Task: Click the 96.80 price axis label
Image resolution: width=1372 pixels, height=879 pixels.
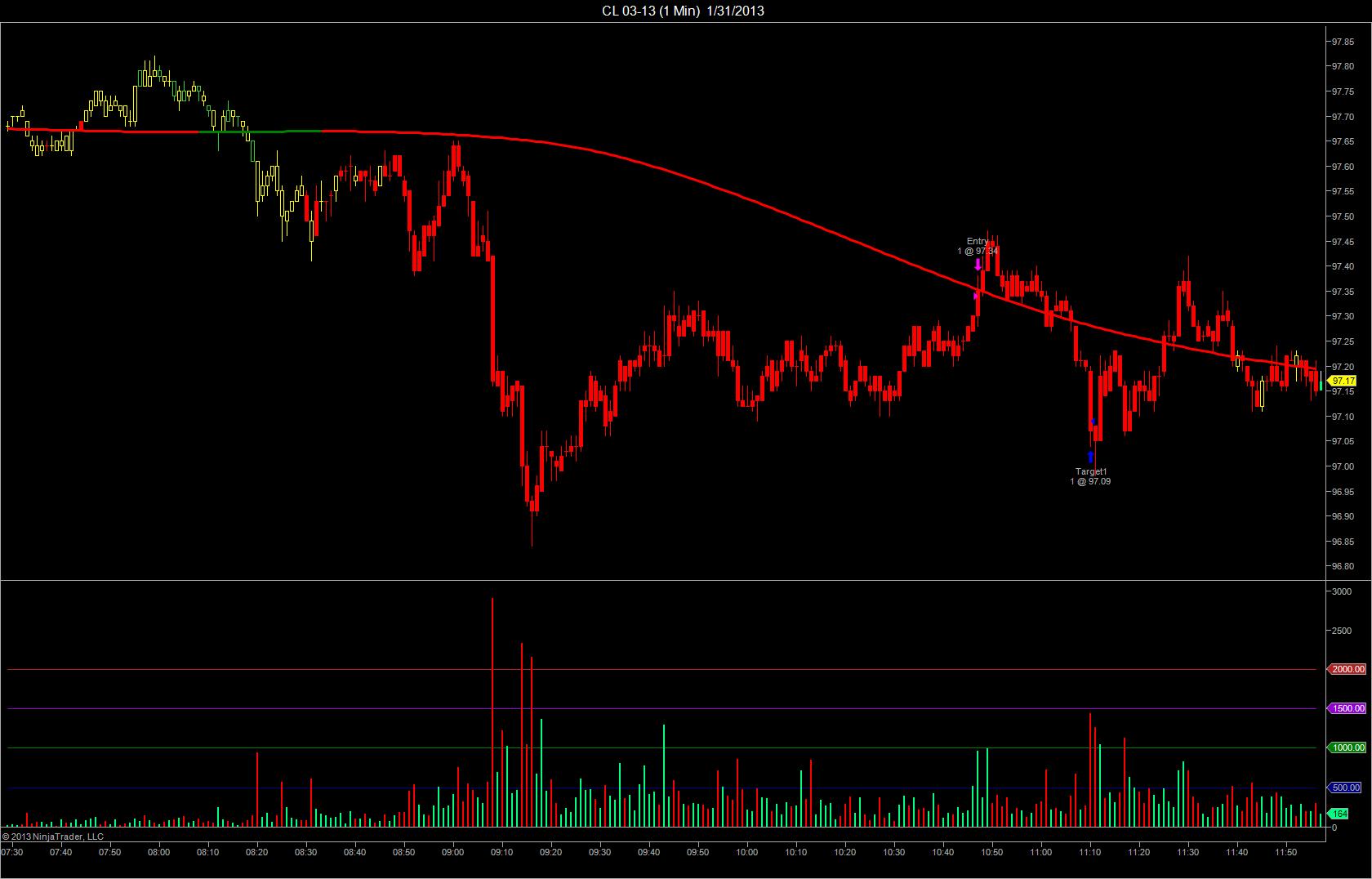Action: click(1343, 566)
